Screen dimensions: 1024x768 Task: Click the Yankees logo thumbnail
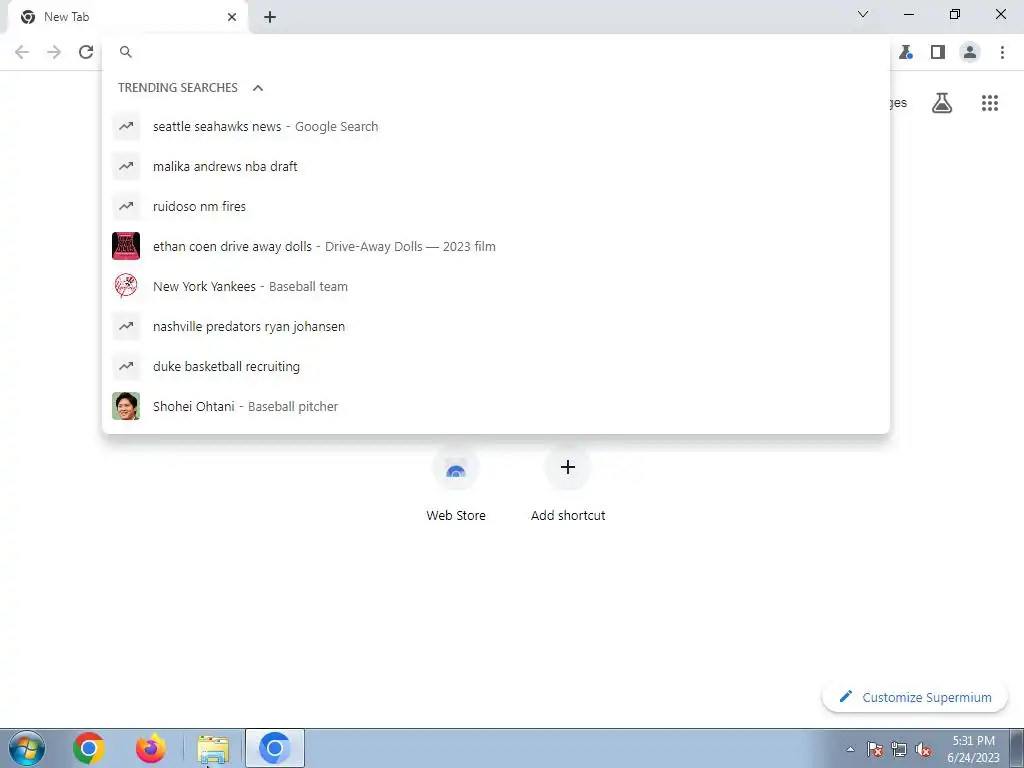click(x=126, y=286)
